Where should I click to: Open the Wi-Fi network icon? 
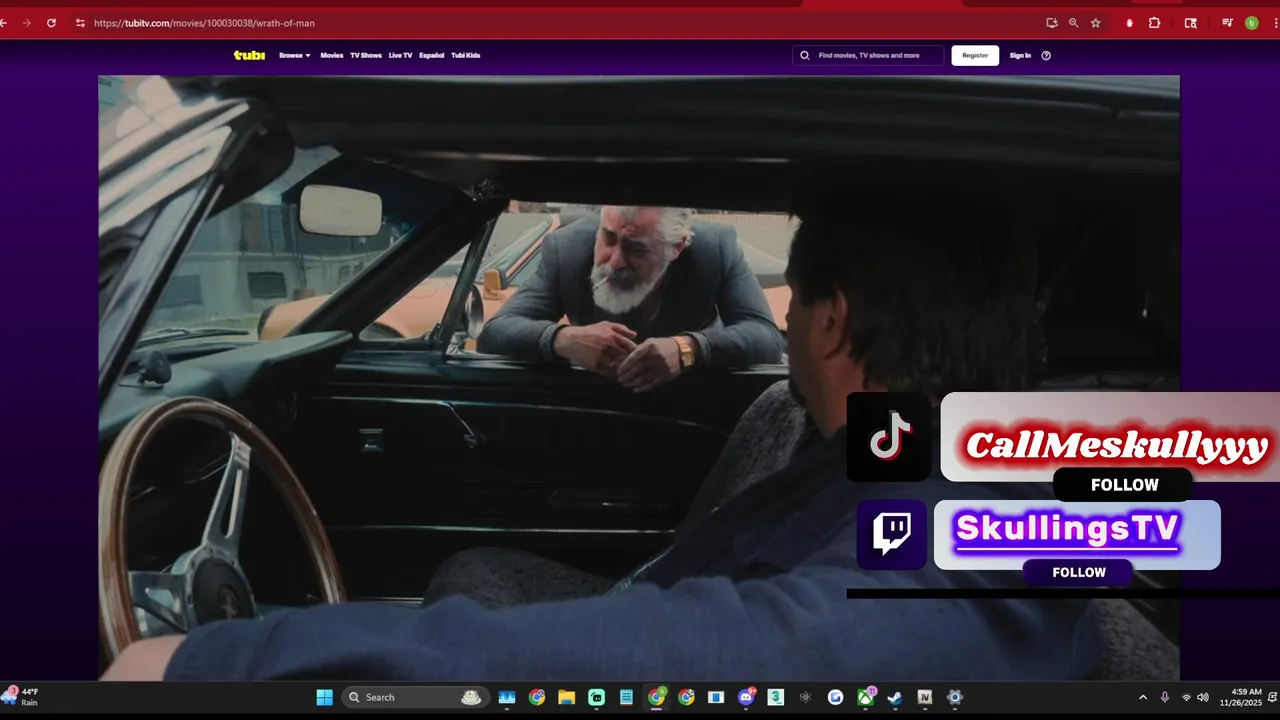click(x=1187, y=697)
